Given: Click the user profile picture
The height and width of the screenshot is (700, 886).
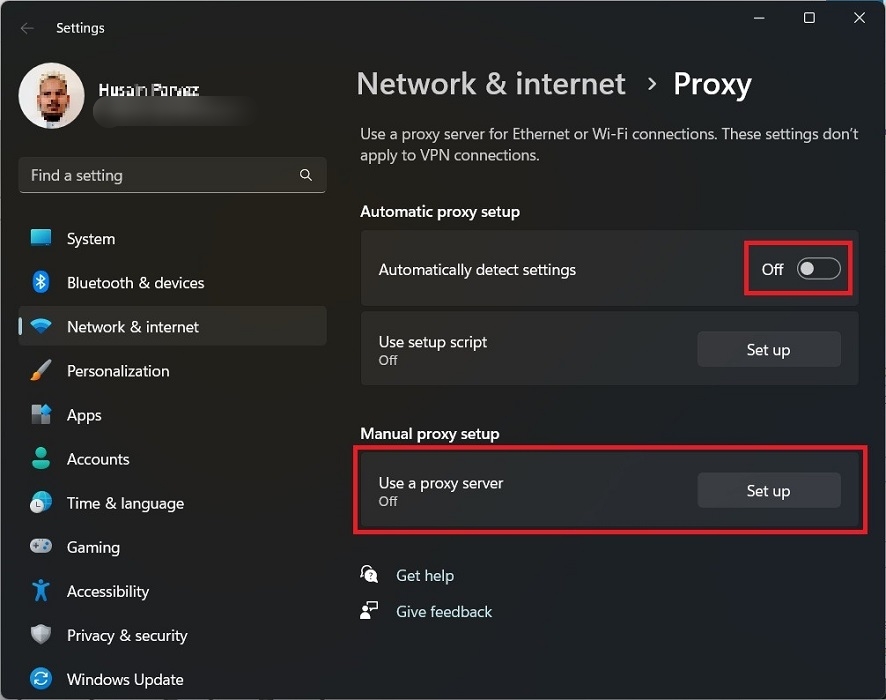Looking at the screenshot, I should 51,95.
